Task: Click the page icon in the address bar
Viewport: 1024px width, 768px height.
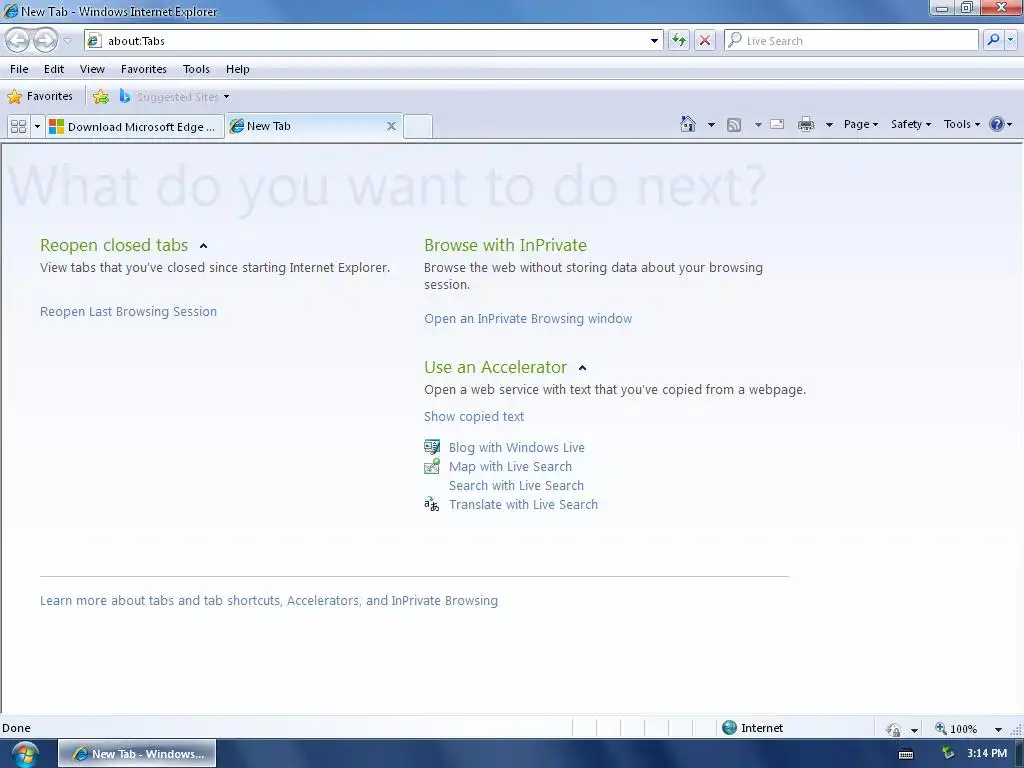Action: [x=94, y=40]
